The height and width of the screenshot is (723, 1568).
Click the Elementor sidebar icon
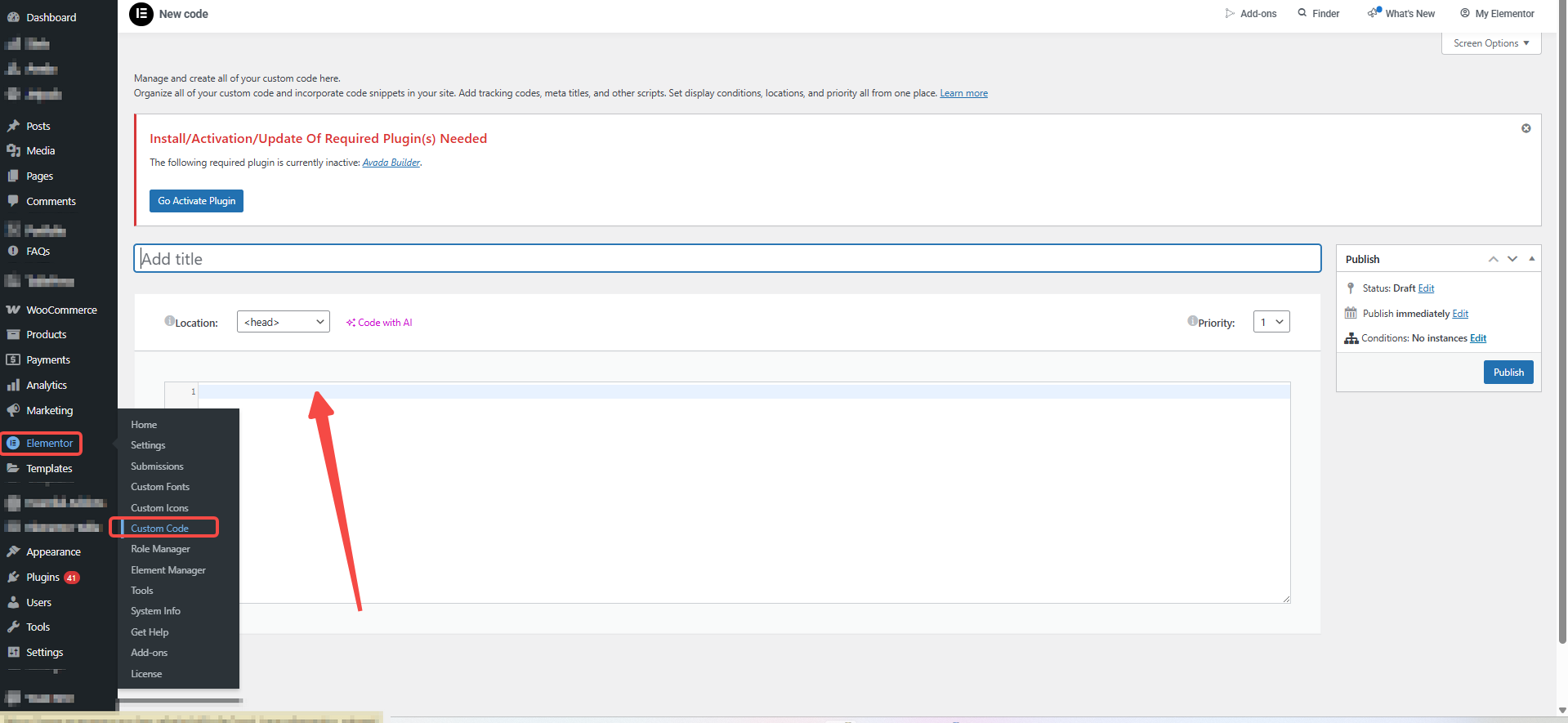tap(13, 443)
